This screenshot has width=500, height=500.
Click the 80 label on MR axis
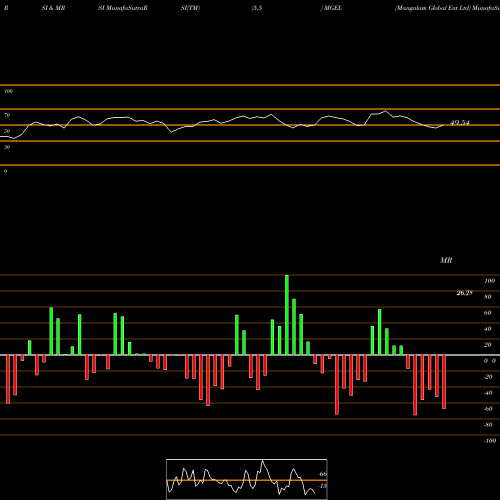coord(488,297)
